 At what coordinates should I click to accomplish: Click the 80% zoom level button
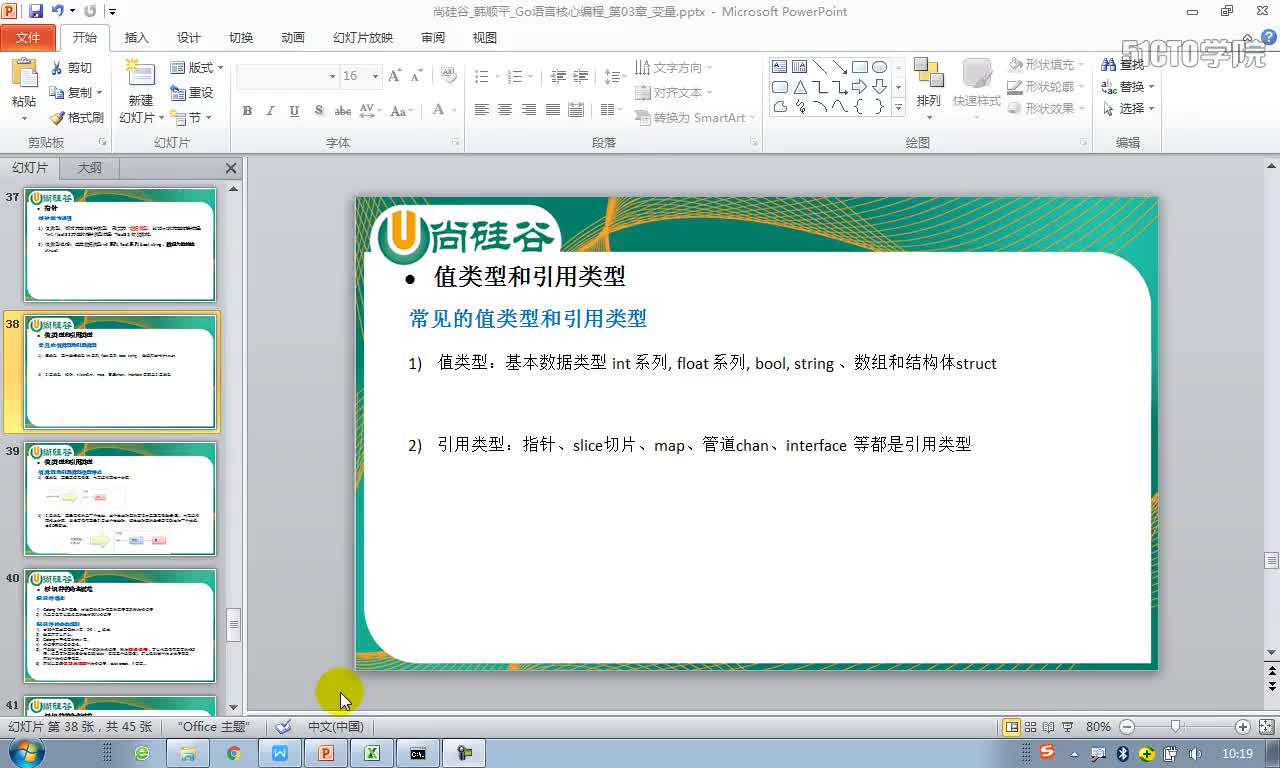click(x=1098, y=727)
